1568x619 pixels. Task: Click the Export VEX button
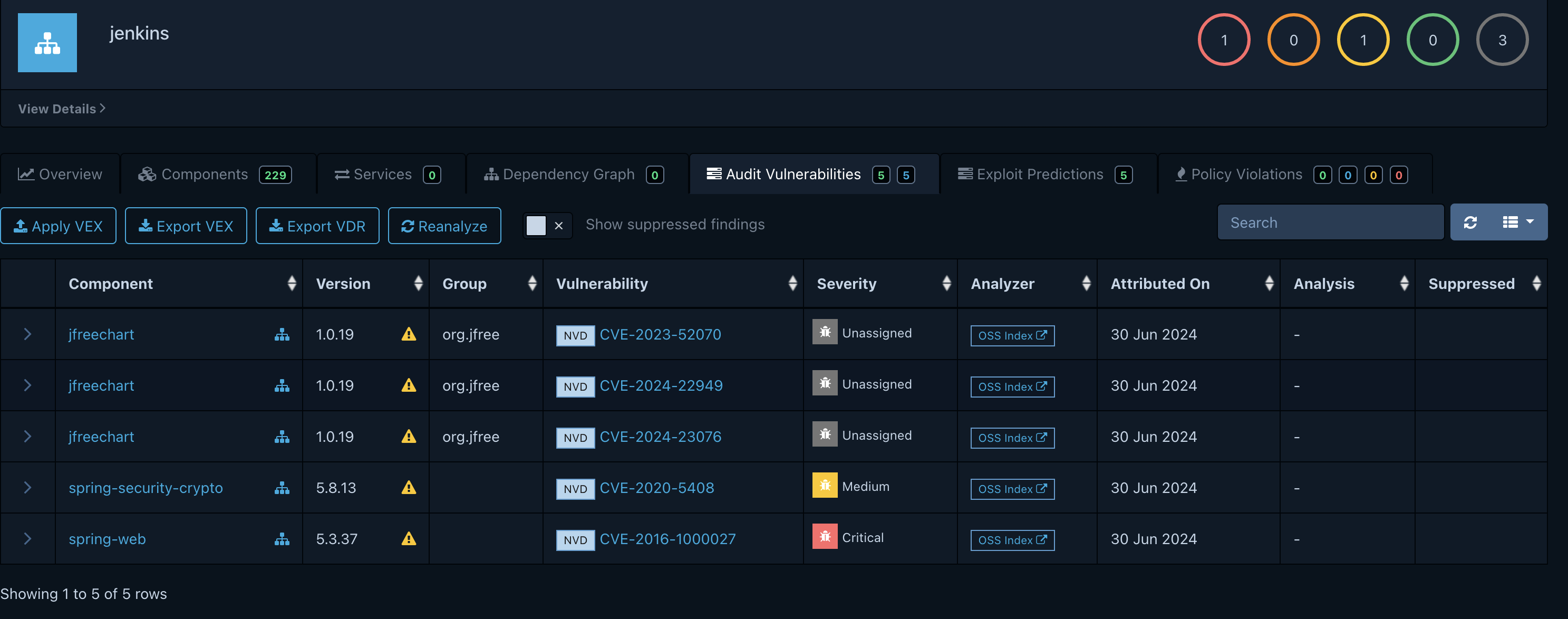(x=186, y=226)
